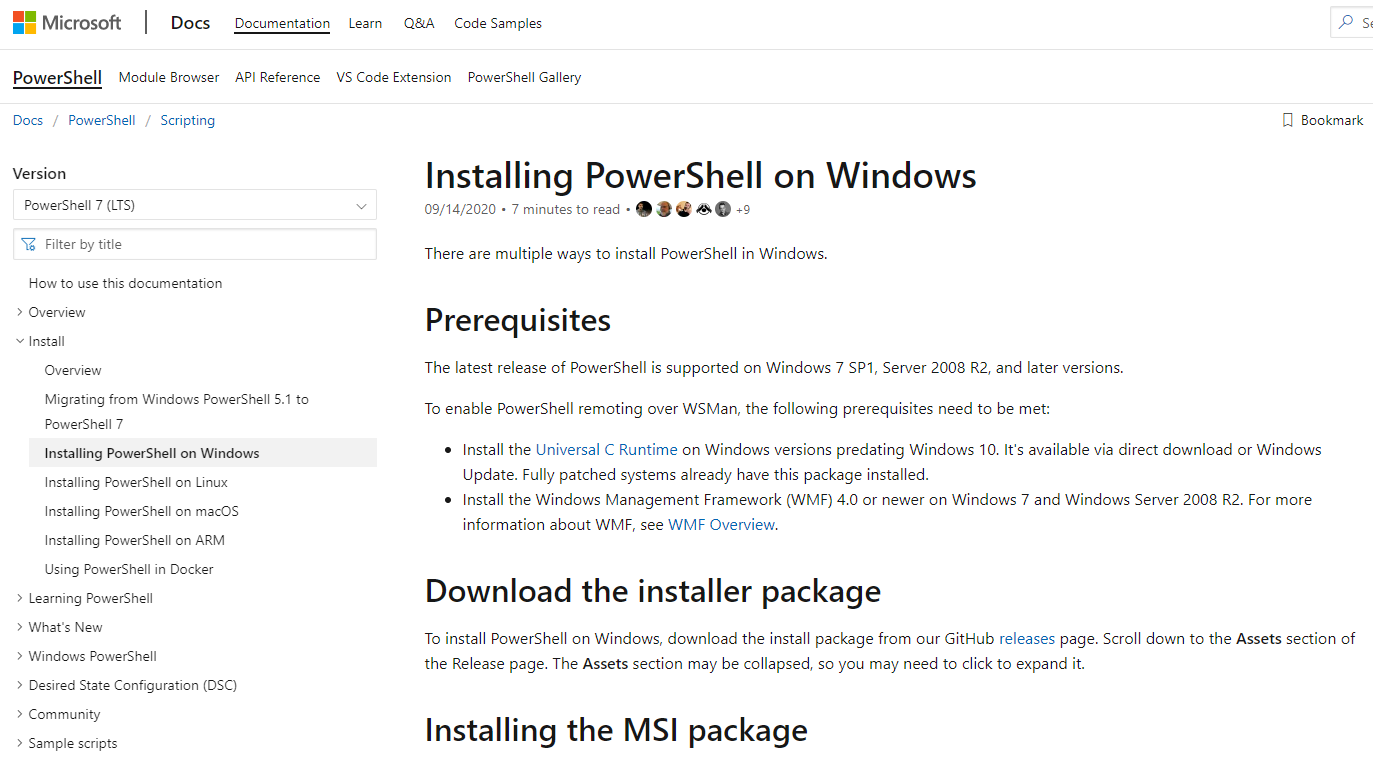Click the Microsoft logo
The width and height of the screenshot is (1373, 766).
[x=67, y=22]
